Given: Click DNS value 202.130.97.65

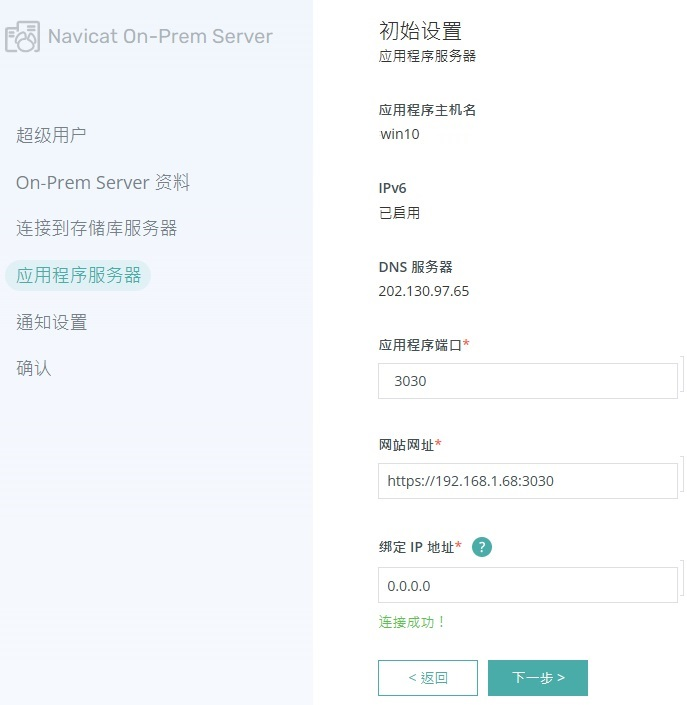Looking at the screenshot, I should (424, 291).
